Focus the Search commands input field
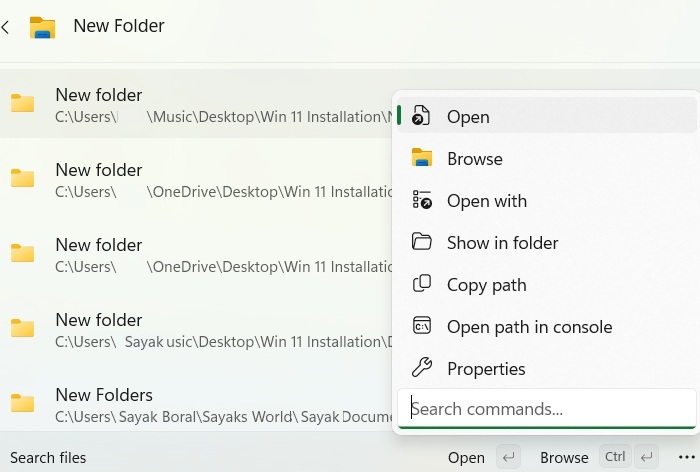 pyautogui.click(x=547, y=408)
